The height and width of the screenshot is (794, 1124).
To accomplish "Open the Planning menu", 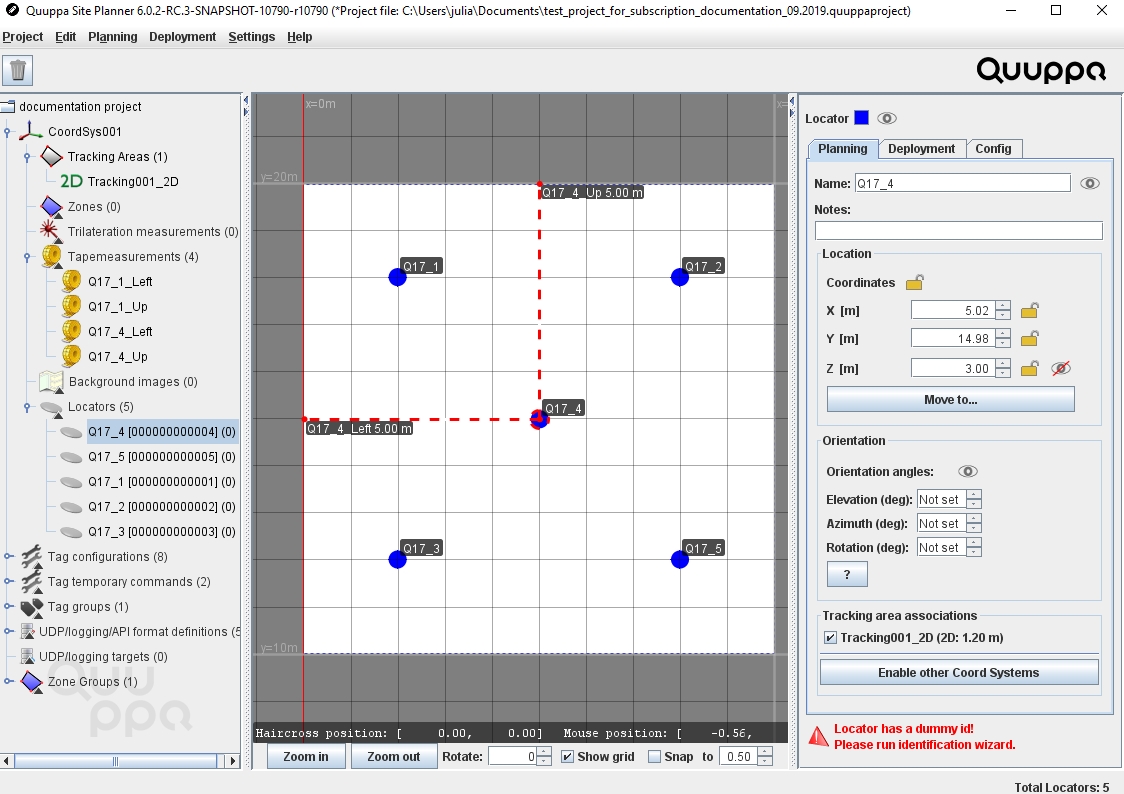I will click(x=113, y=37).
